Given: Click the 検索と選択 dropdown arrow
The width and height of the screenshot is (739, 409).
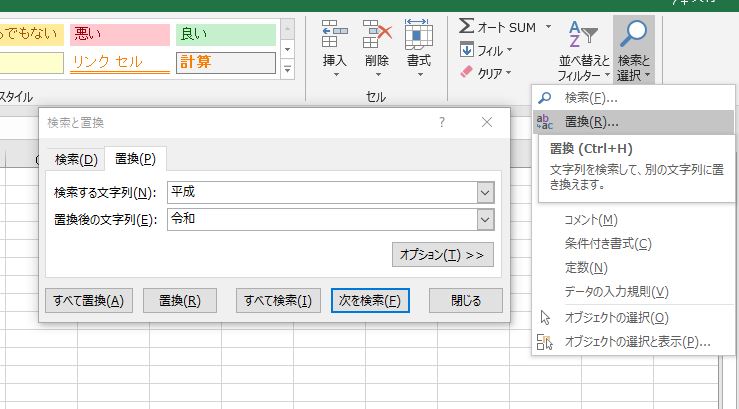Looking at the screenshot, I should pyautogui.click(x=647, y=75).
